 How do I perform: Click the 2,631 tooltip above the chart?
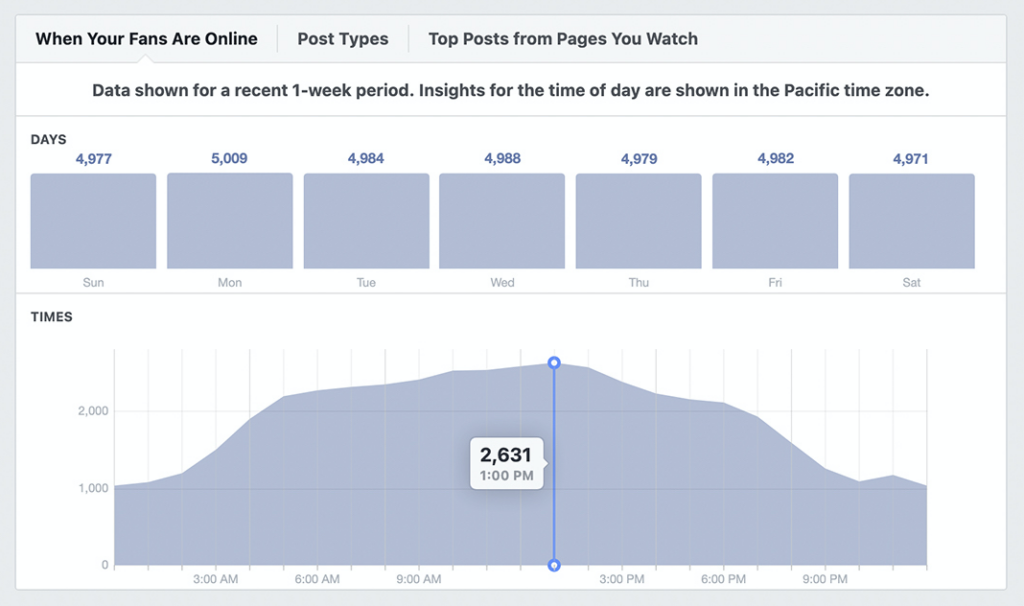(507, 460)
